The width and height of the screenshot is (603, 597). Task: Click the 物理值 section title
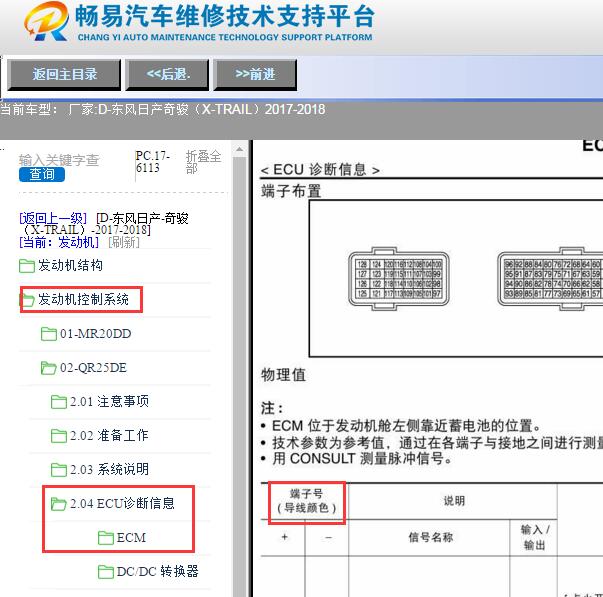point(283,375)
